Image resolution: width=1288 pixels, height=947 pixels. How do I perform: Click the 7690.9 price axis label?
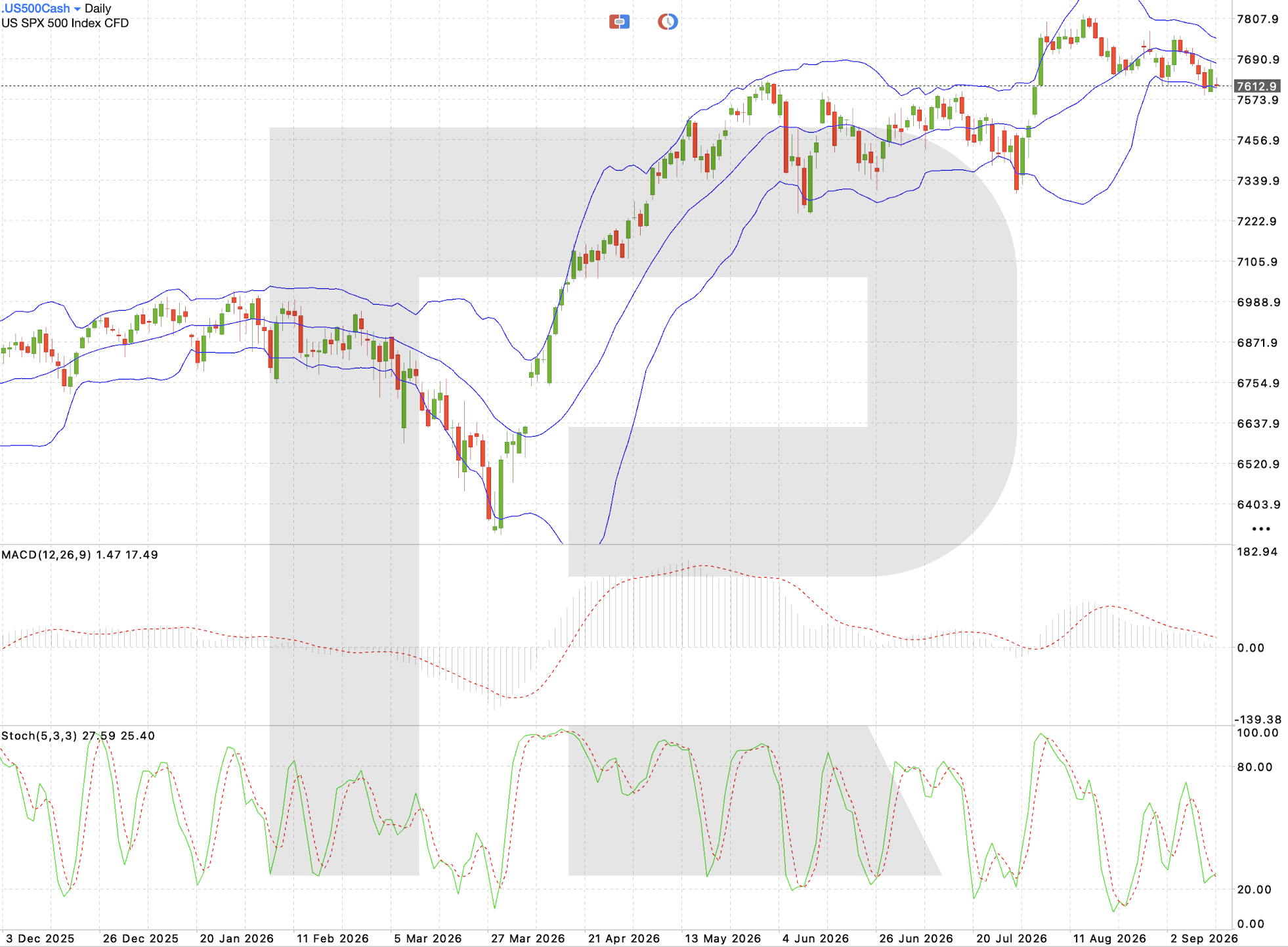1258,60
